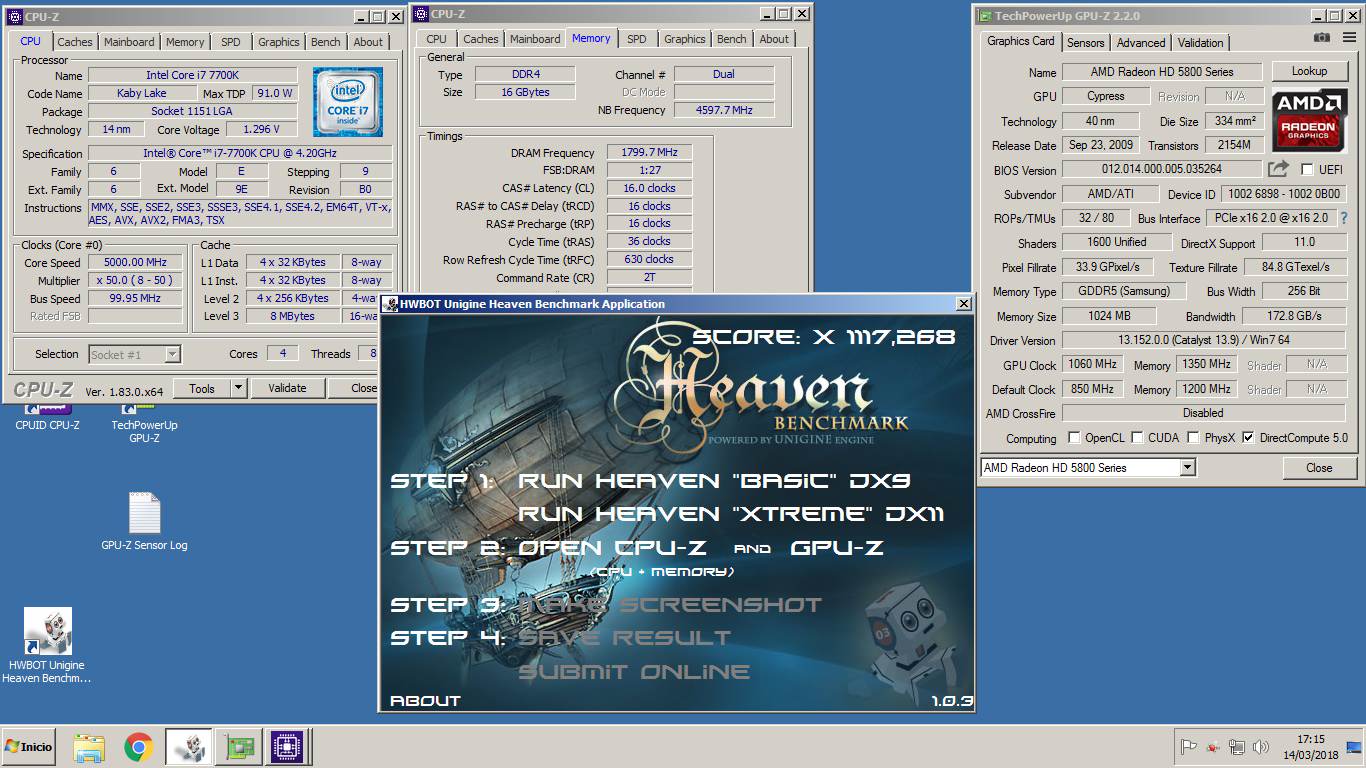
Task: Open the Sensors tab in GPU-Z
Action: (1085, 43)
